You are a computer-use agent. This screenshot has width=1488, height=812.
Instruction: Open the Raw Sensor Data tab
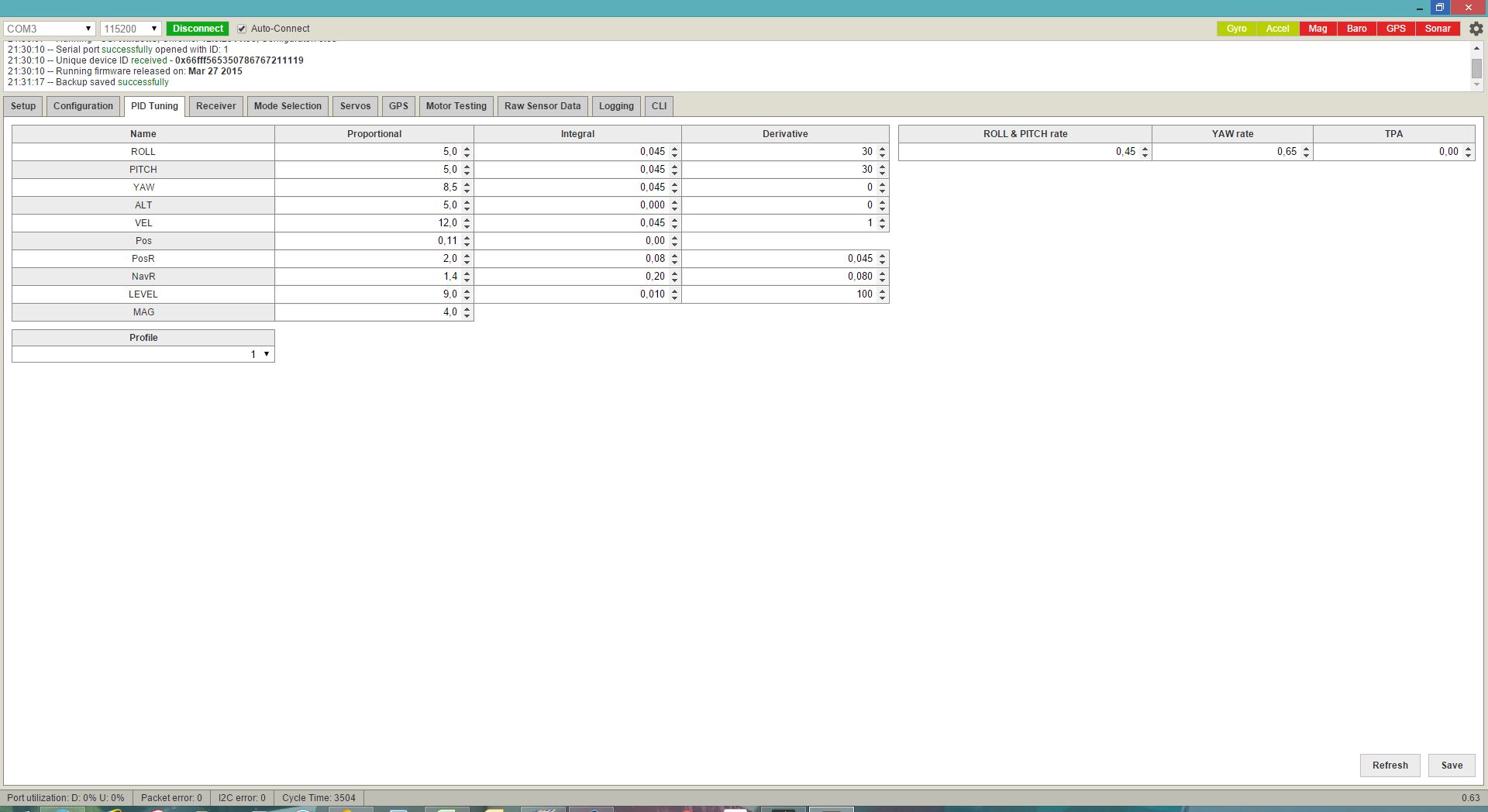coord(542,106)
